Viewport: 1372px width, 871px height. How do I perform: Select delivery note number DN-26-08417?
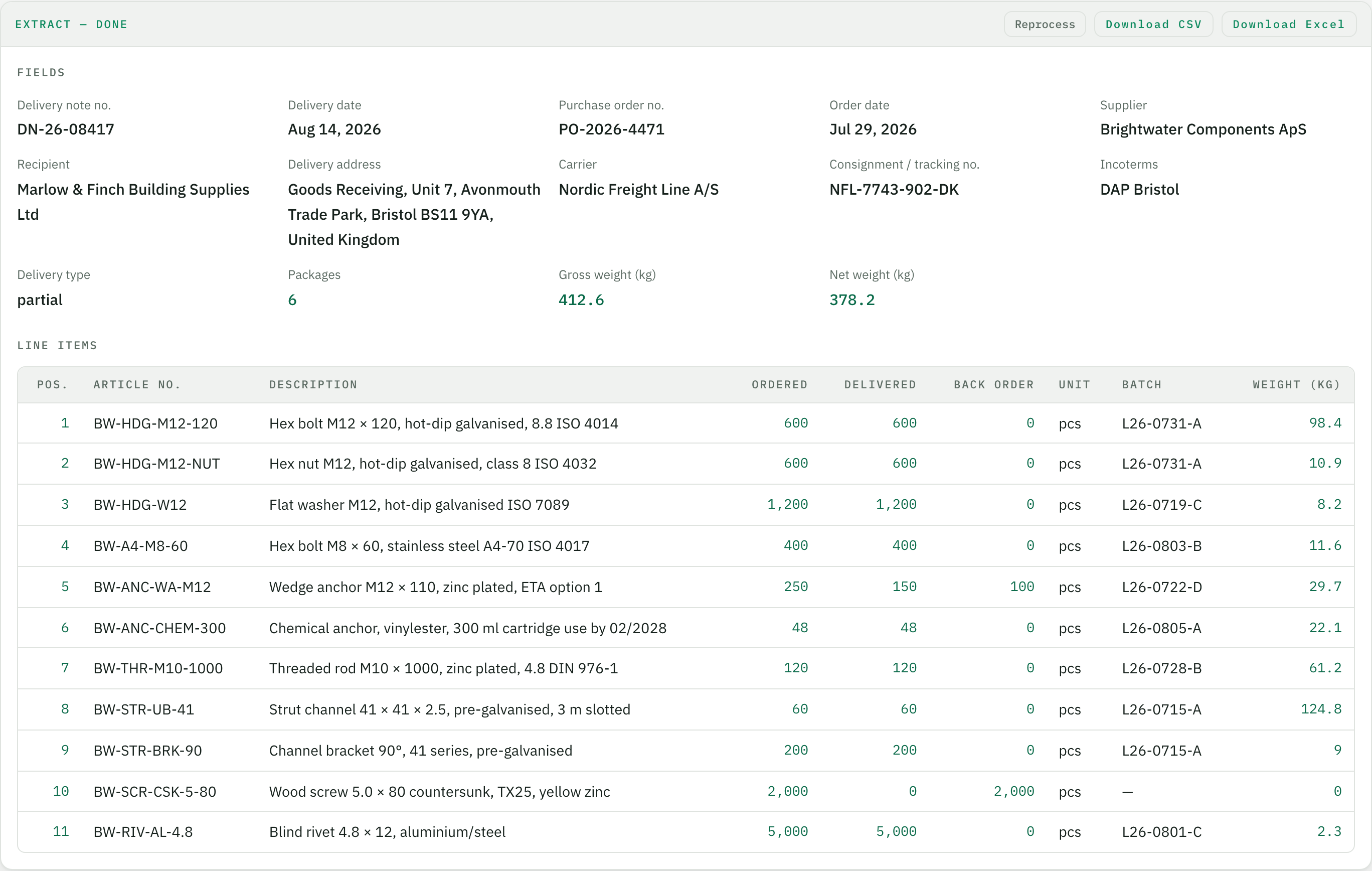66,129
